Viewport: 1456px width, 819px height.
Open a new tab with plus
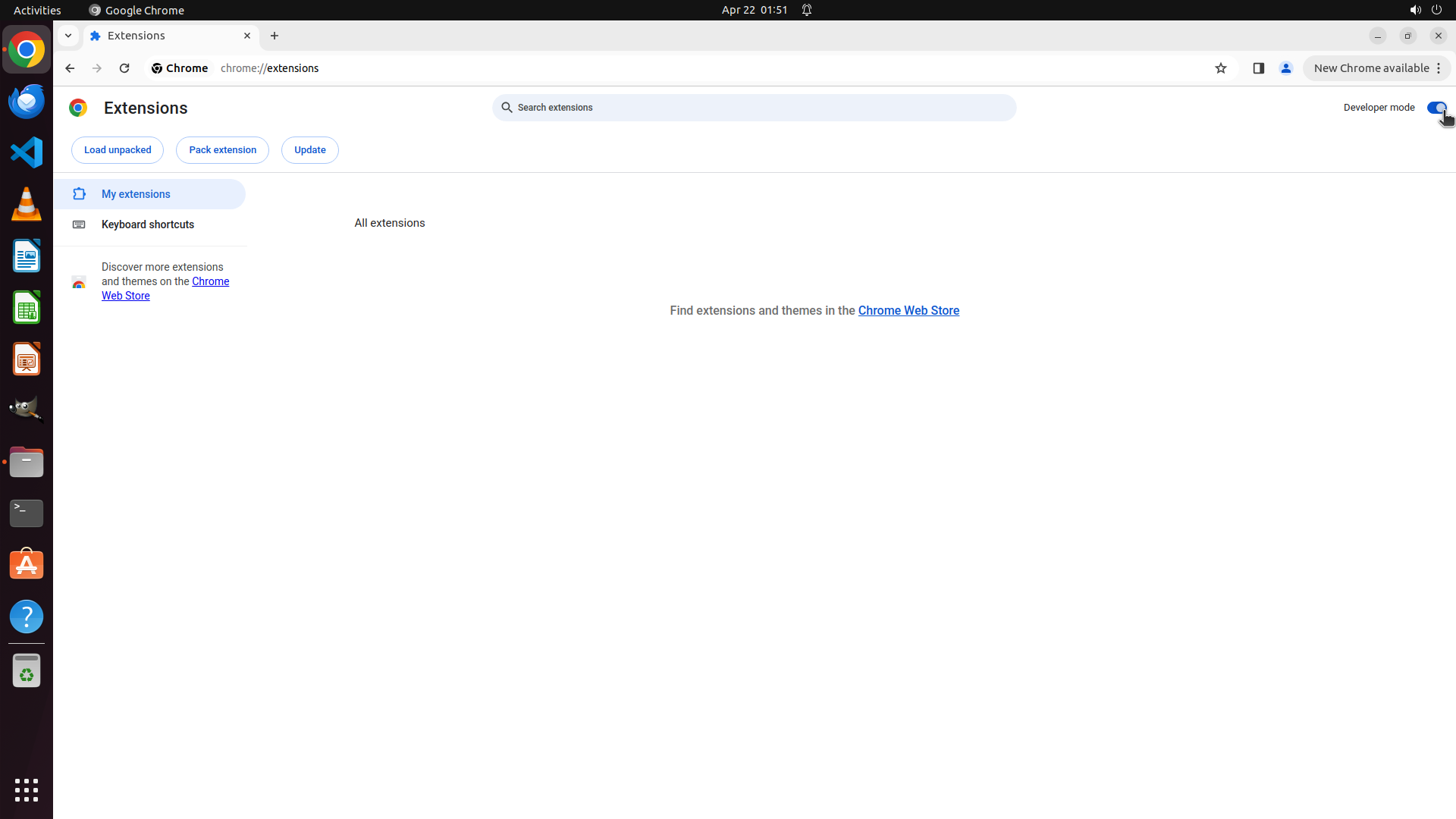[x=275, y=36]
